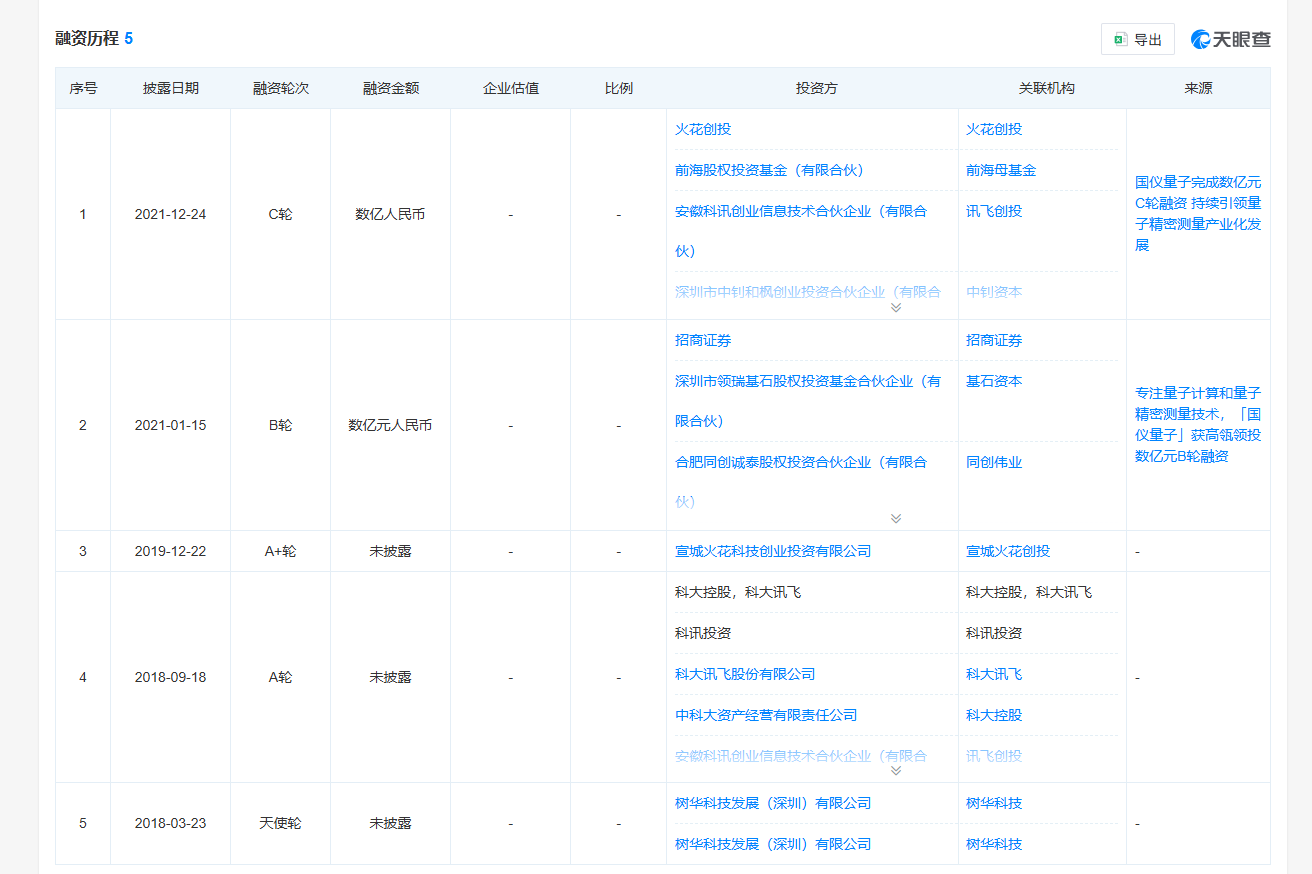Click 未披露 in the 天使轮 row
1312x874 pixels.
(391, 823)
